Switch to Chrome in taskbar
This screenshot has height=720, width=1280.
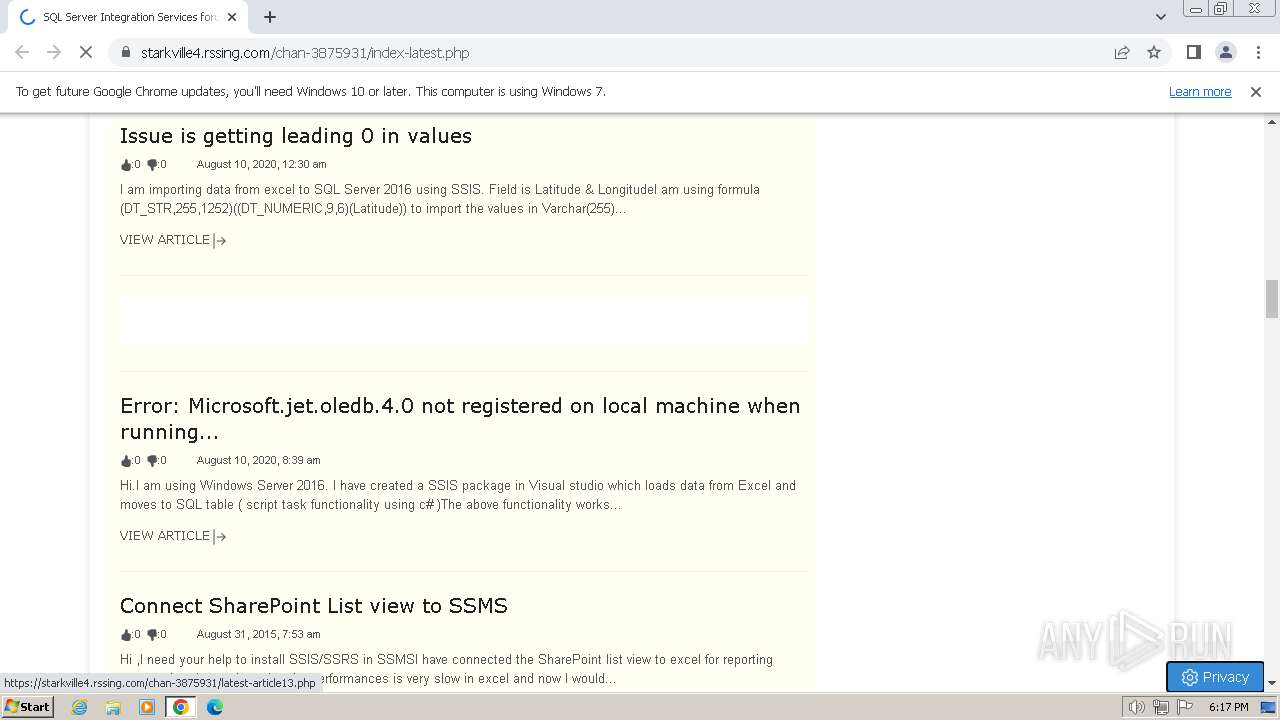181,707
